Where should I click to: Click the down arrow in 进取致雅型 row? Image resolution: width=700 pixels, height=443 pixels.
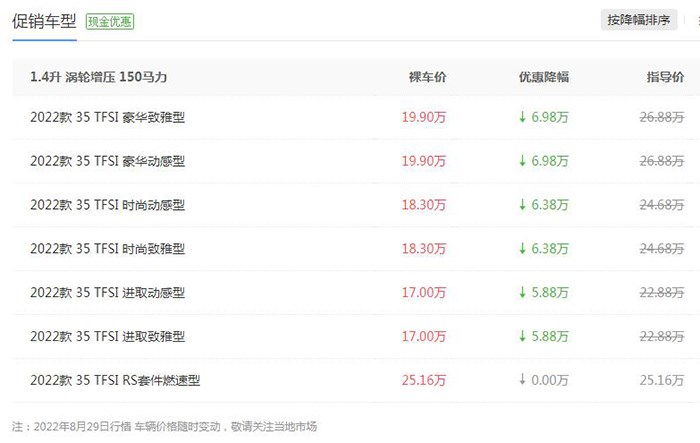coord(522,336)
